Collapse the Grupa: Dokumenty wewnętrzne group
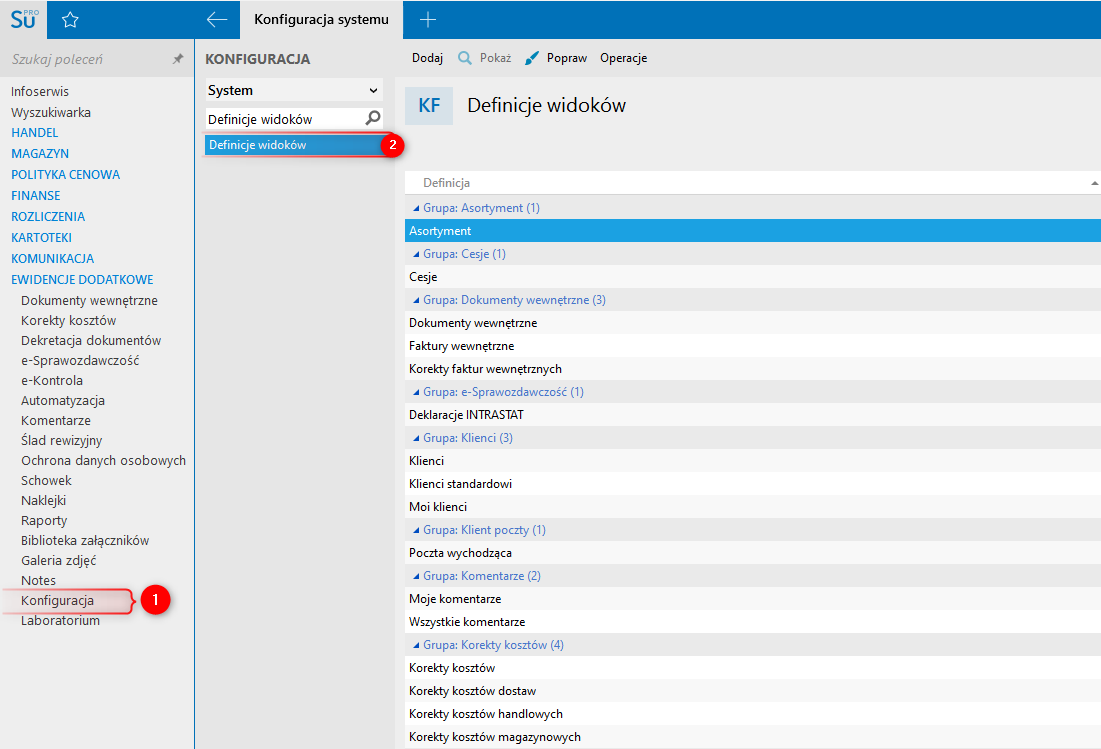This screenshot has height=749, width=1101. (417, 300)
